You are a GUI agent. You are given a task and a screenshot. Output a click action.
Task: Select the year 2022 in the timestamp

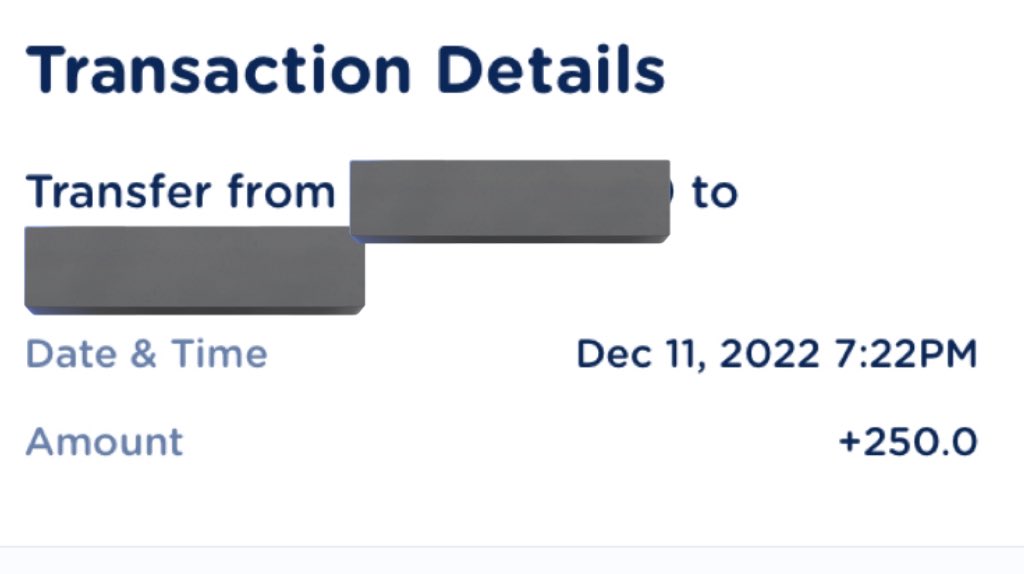tap(769, 354)
